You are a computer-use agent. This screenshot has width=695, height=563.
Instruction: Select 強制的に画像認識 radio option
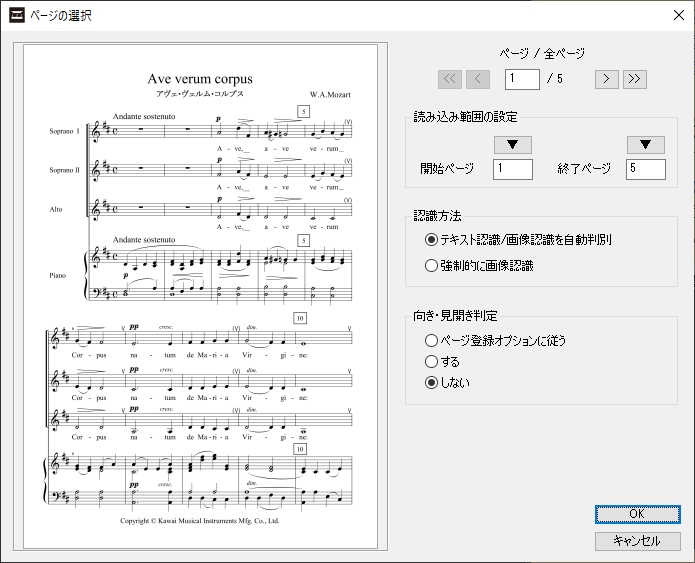pos(479,266)
